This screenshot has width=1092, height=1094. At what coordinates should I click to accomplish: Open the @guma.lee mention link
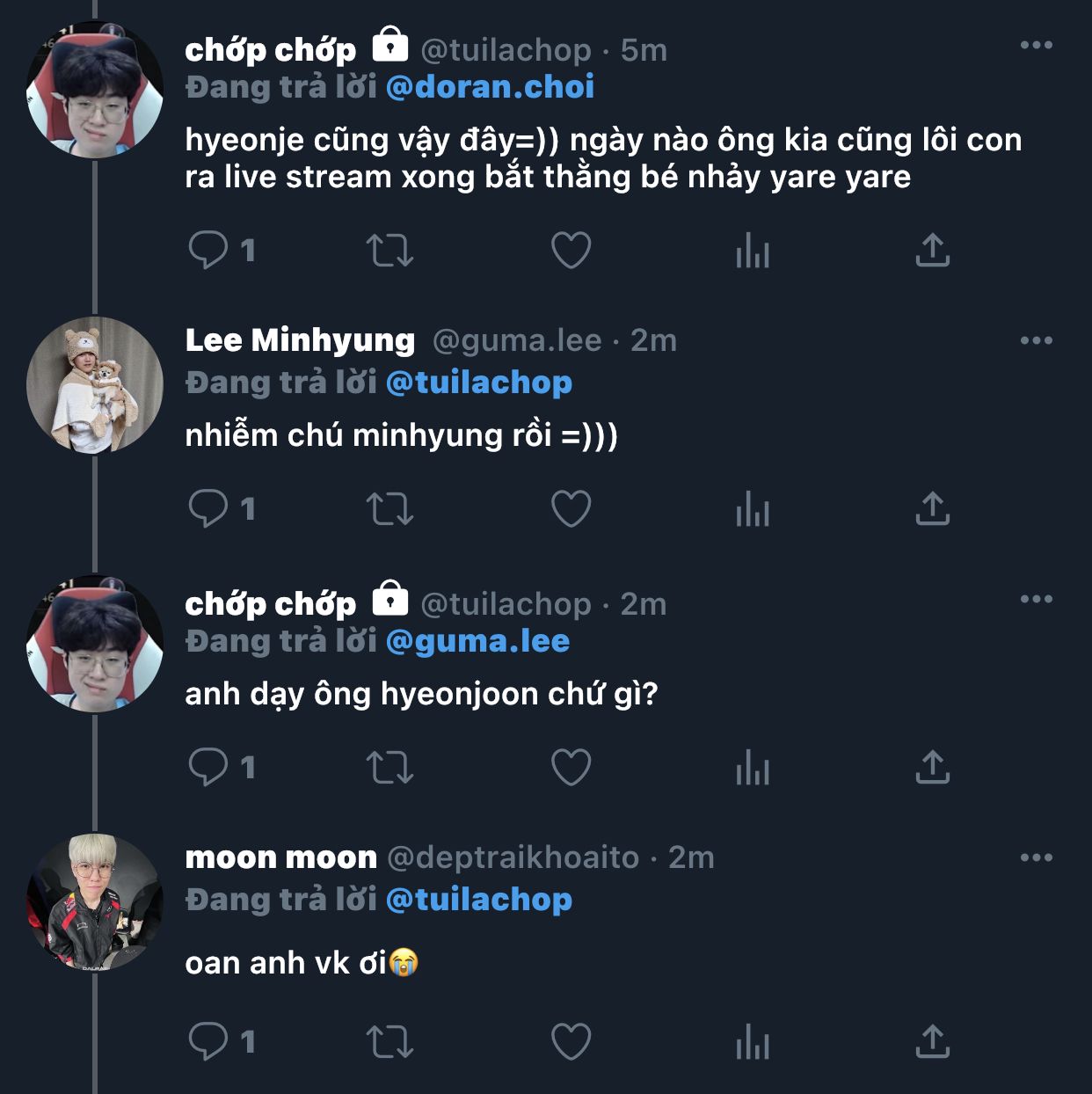pos(477,641)
